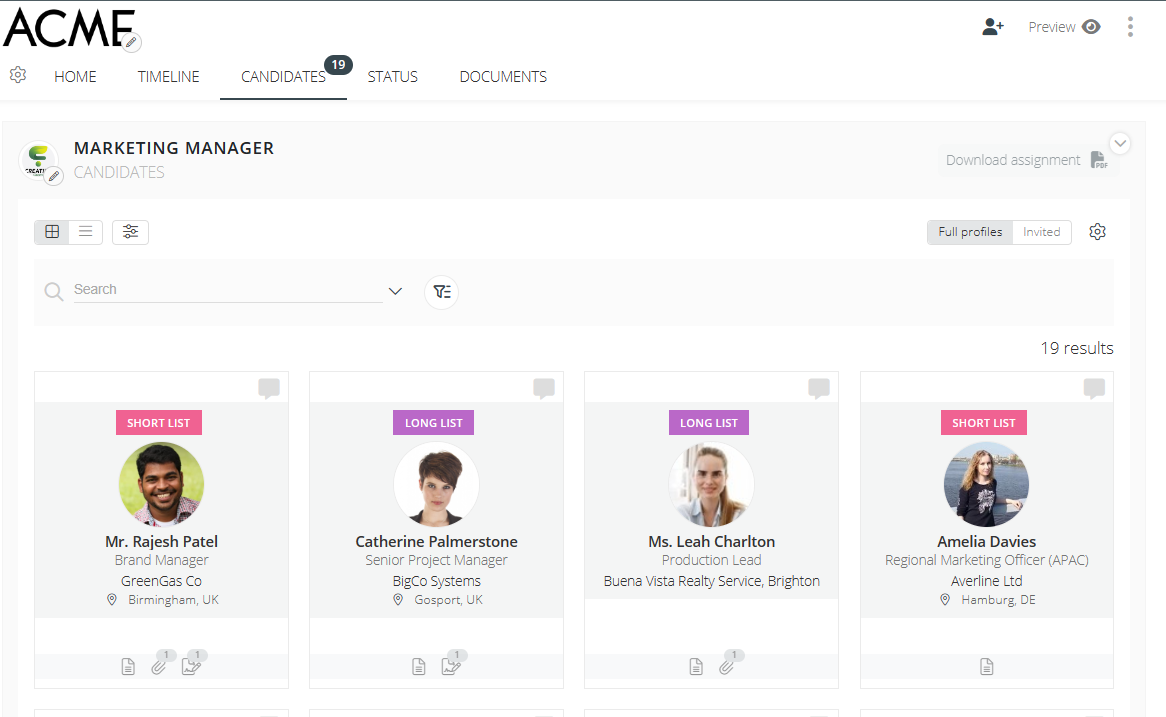Expand the search dropdown chevron
Viewport: 1166px width, 717px height.
point(396,291)
